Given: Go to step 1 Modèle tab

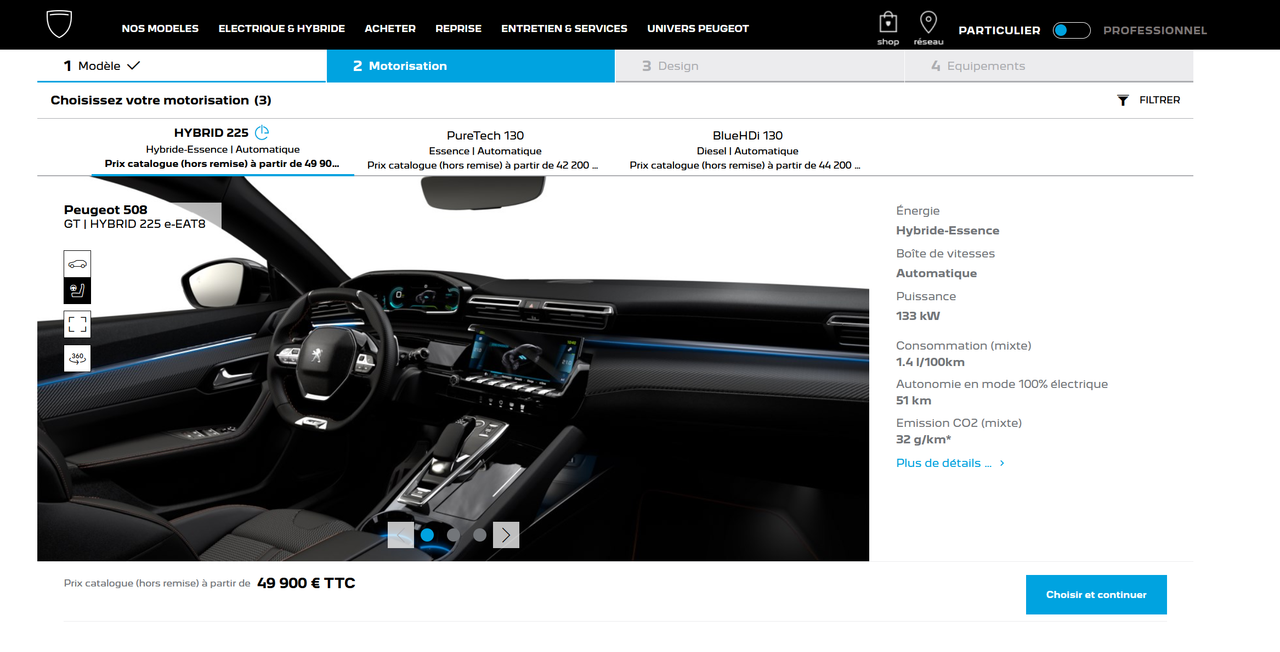Looking at the screenshot, I should click(182, 66).
